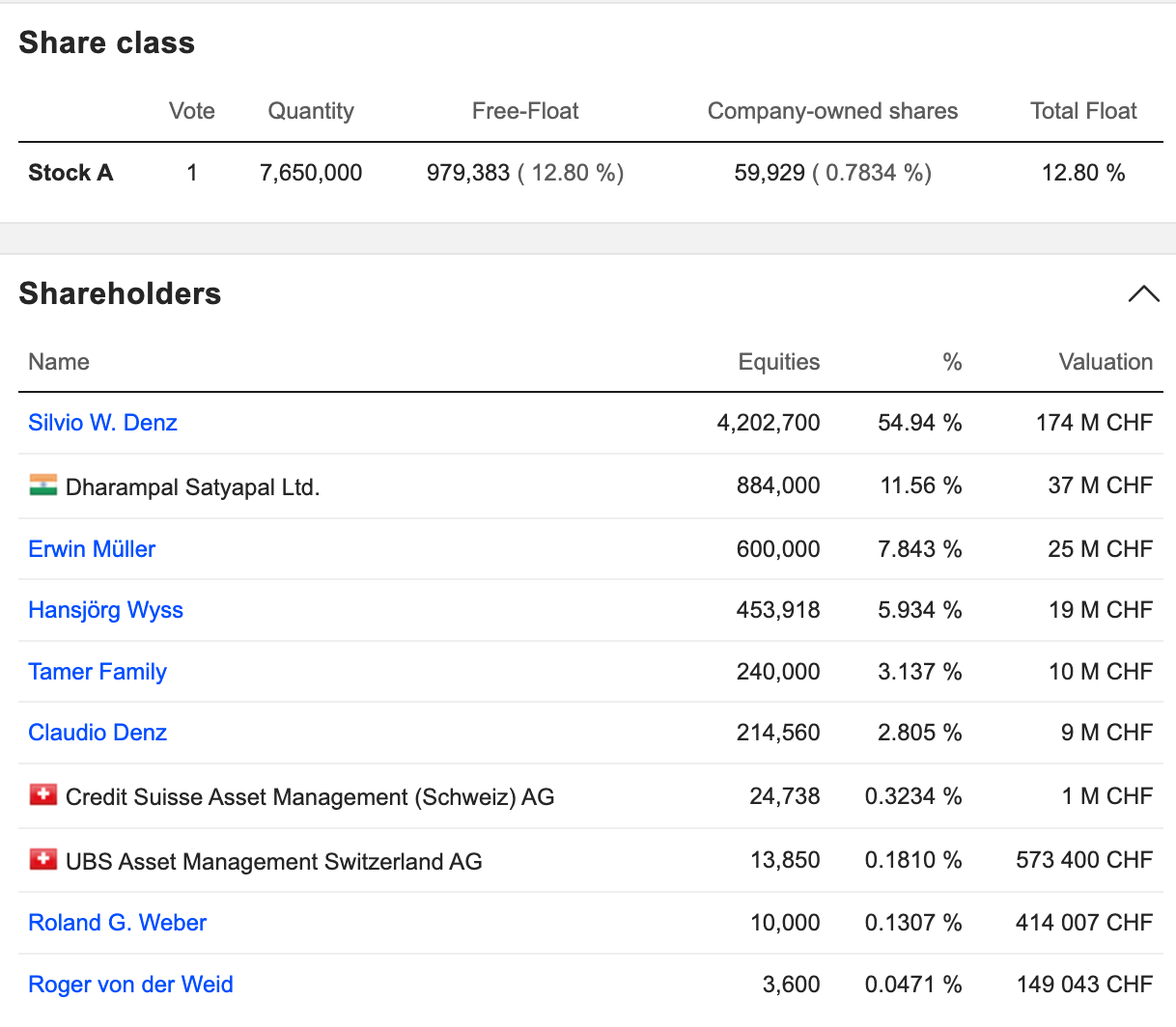The width and height of the screenshot is (1176, 1027).
Task: Click the Valuation column header
Action: pos(1106,362)
